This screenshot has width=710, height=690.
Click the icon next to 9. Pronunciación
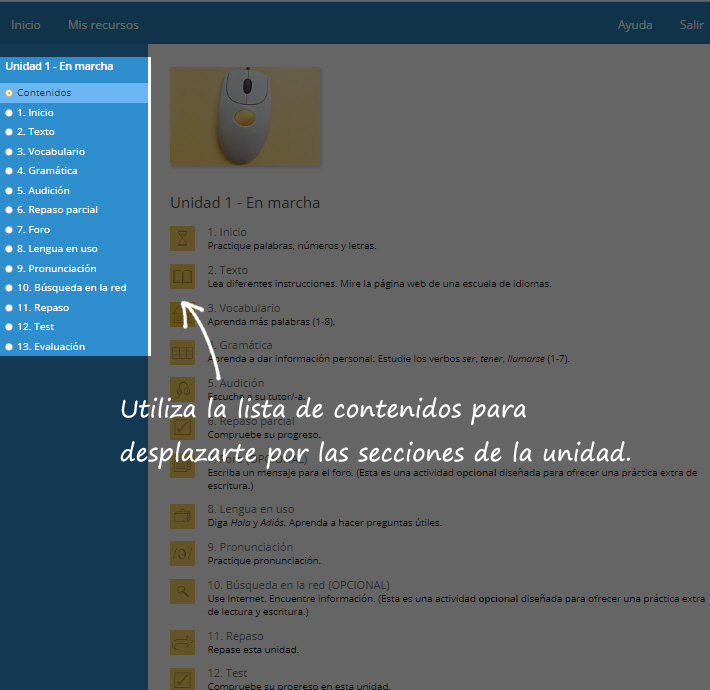click(182, 553)
